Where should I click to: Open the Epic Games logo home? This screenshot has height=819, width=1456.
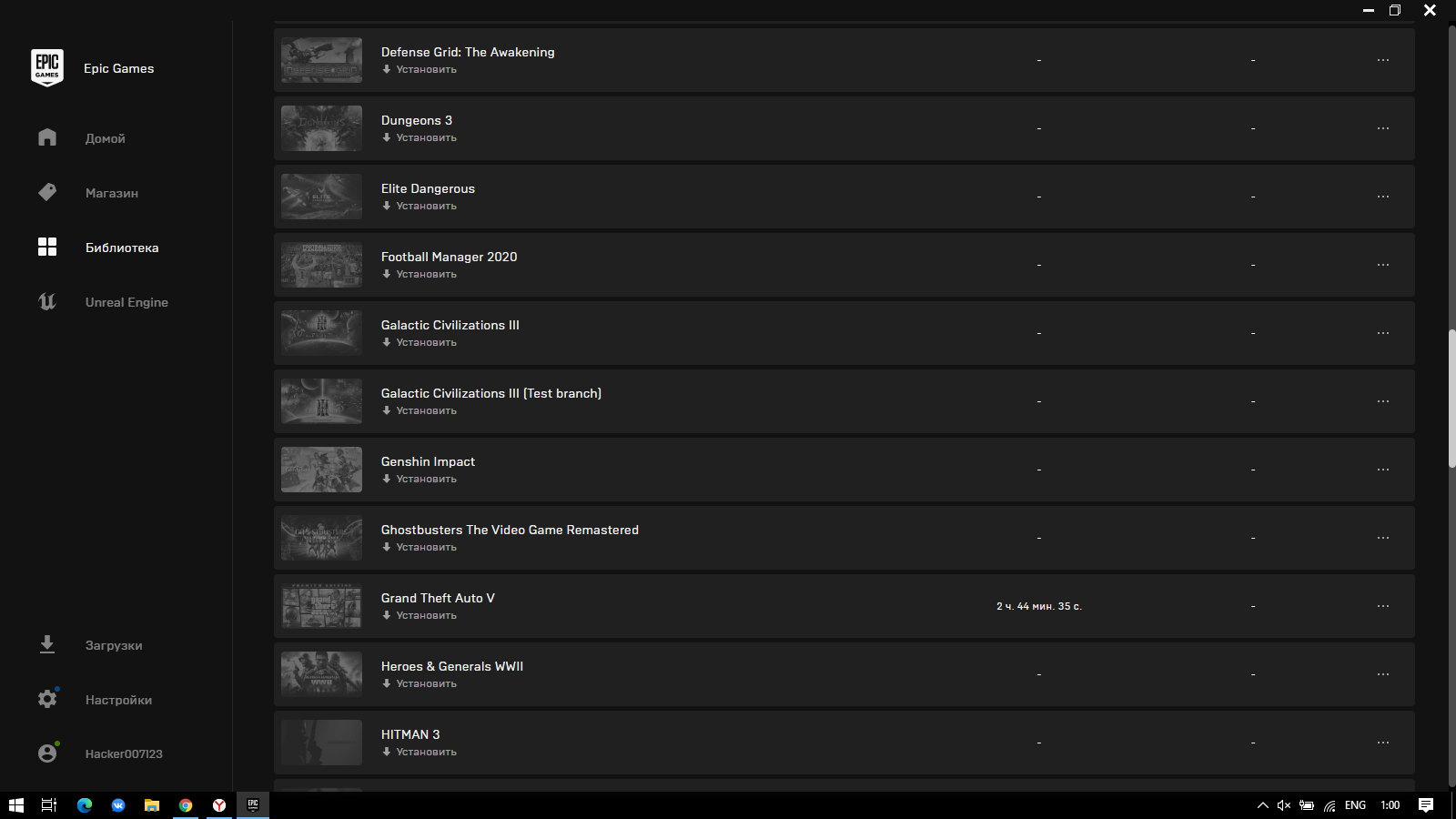[47, 68]
